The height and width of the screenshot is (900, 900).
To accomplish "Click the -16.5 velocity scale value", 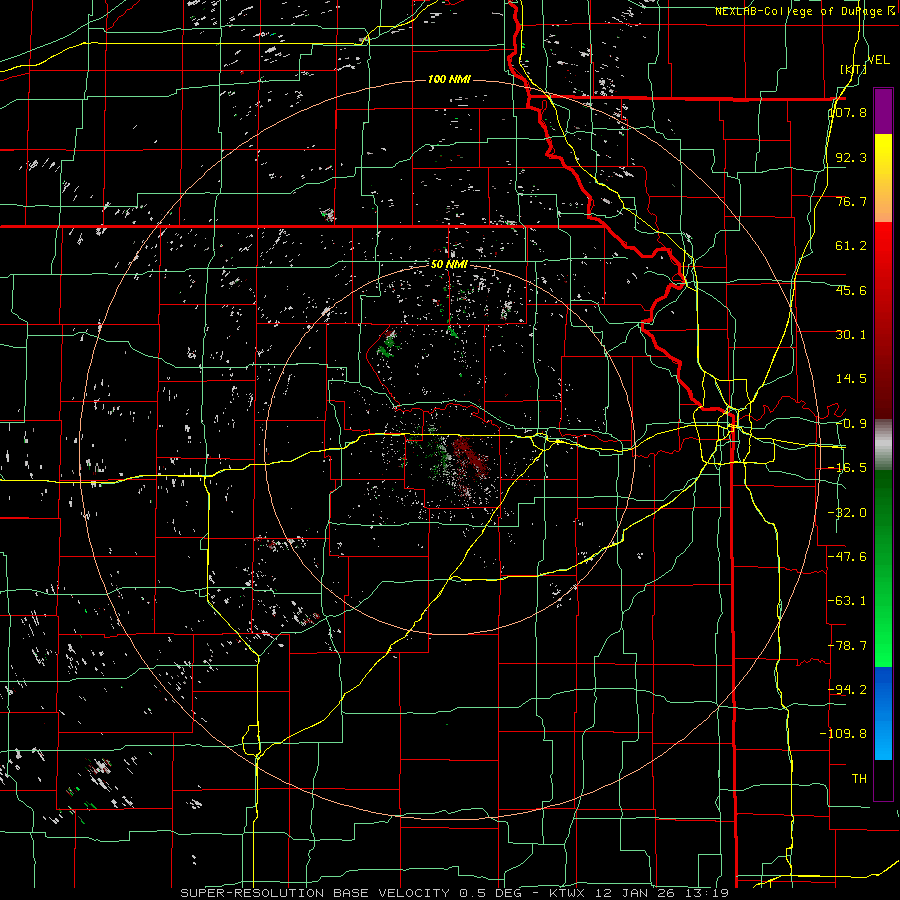I will point(848,468).
